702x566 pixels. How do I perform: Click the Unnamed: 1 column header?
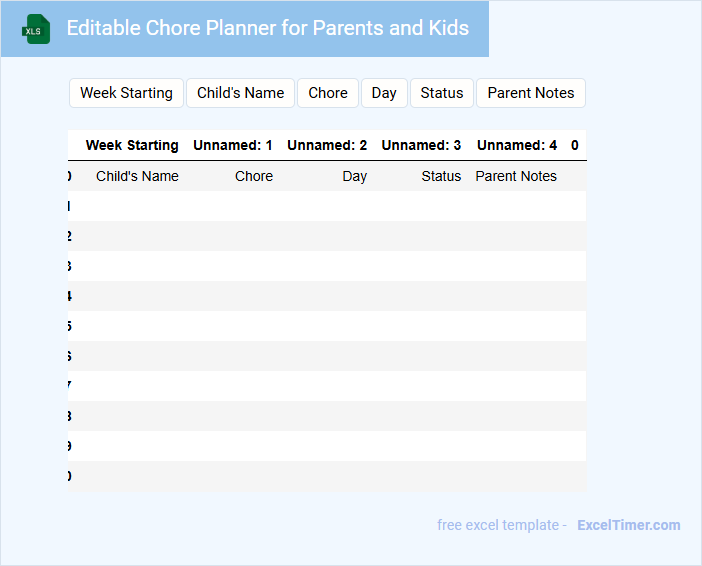233,145
